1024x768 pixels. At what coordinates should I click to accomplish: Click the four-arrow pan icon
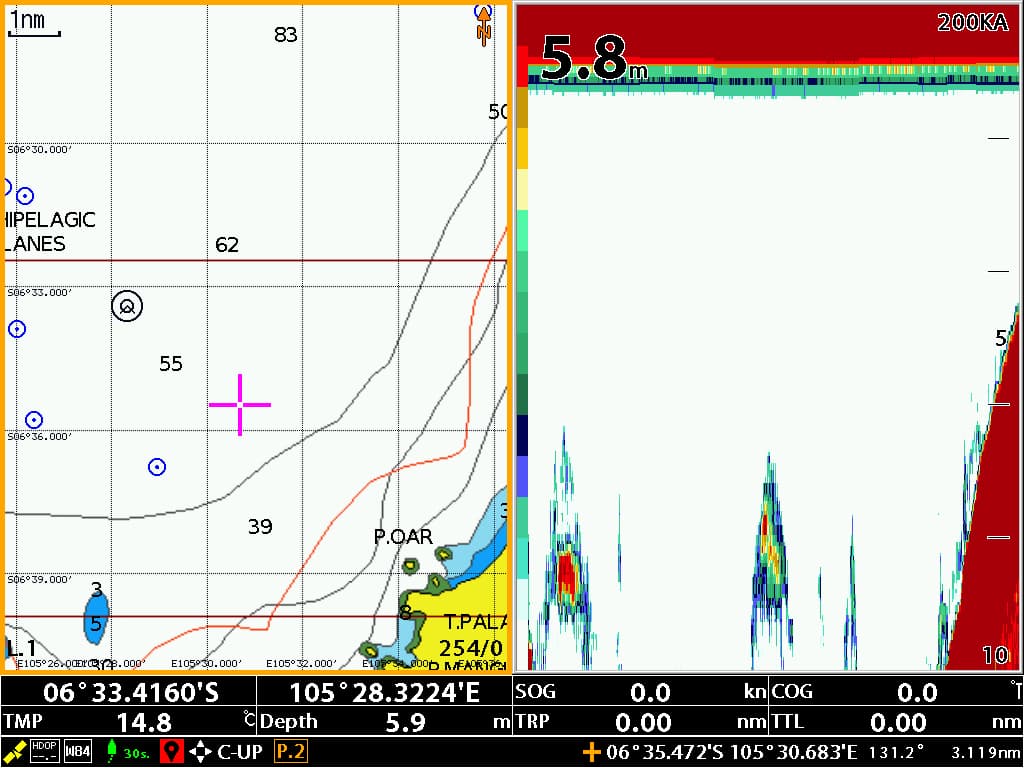pyautogui.click(x=201, y=752)
